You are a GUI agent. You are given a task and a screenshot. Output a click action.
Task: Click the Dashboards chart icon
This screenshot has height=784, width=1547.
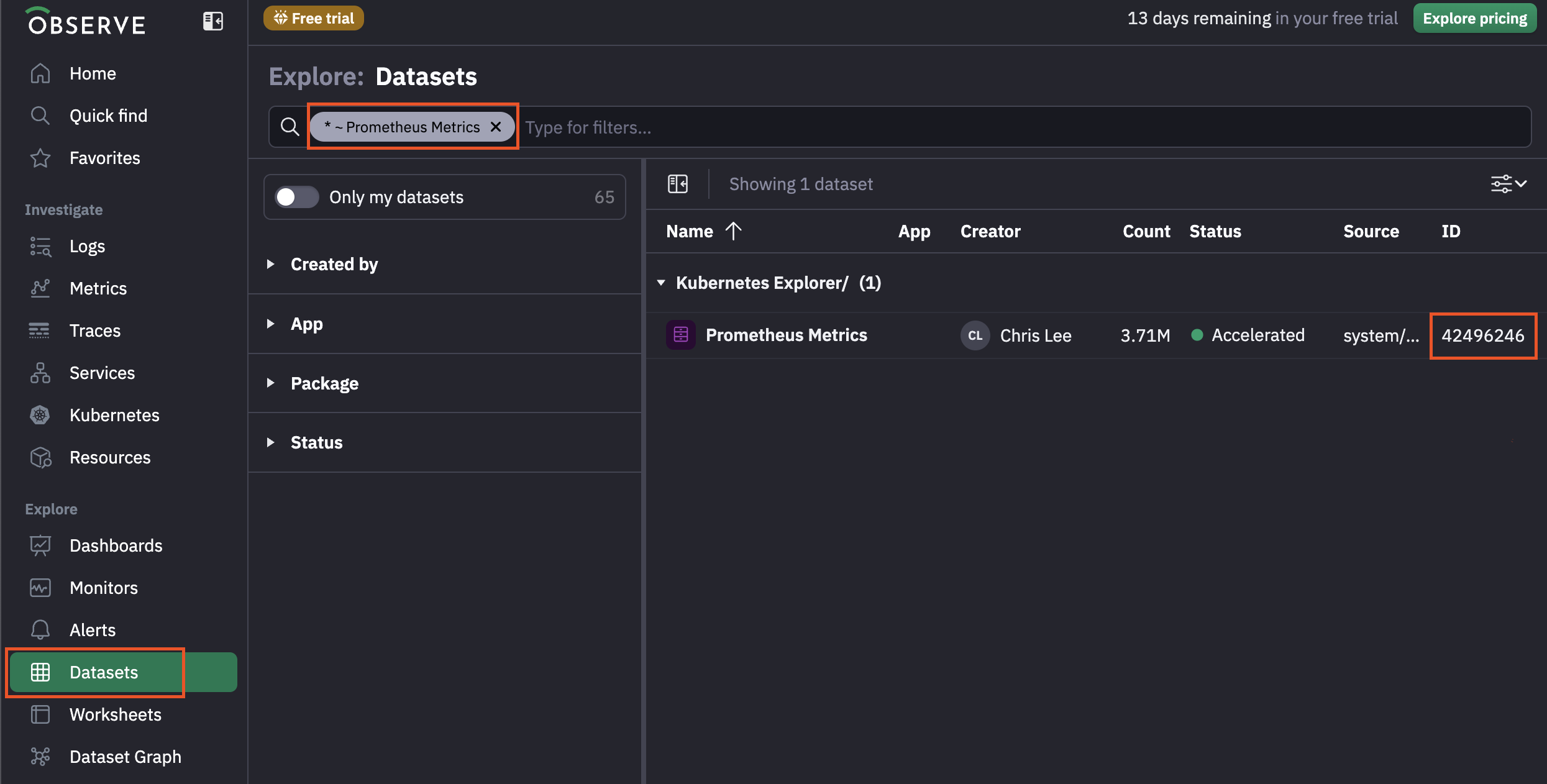pos(40,545)
